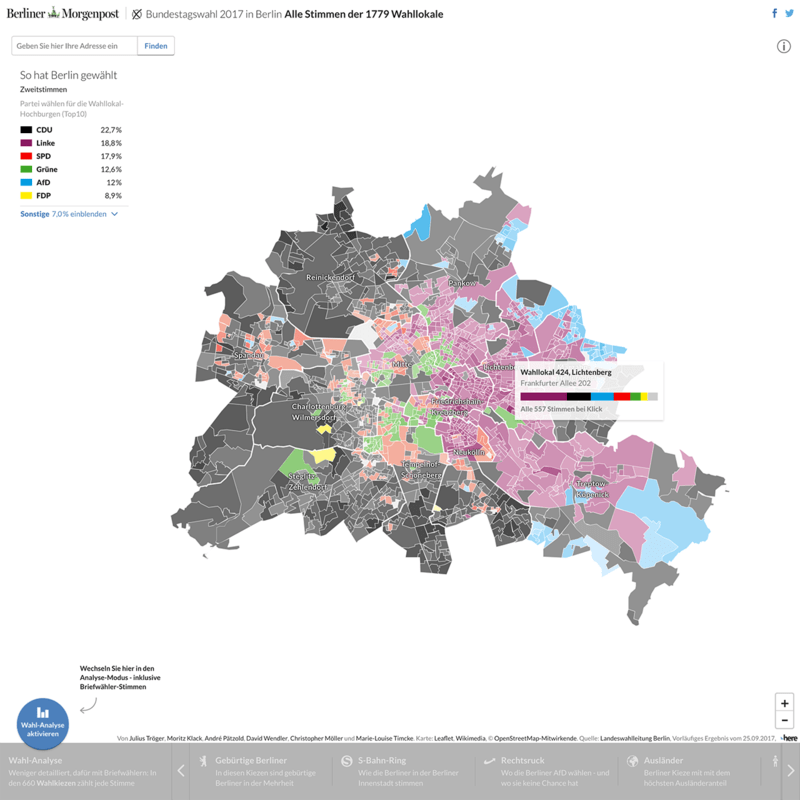This screenshot has height=800, width=800.
Task: Expand Sonstige 7,0% einblenden
Action: click(x=69, y=214)
